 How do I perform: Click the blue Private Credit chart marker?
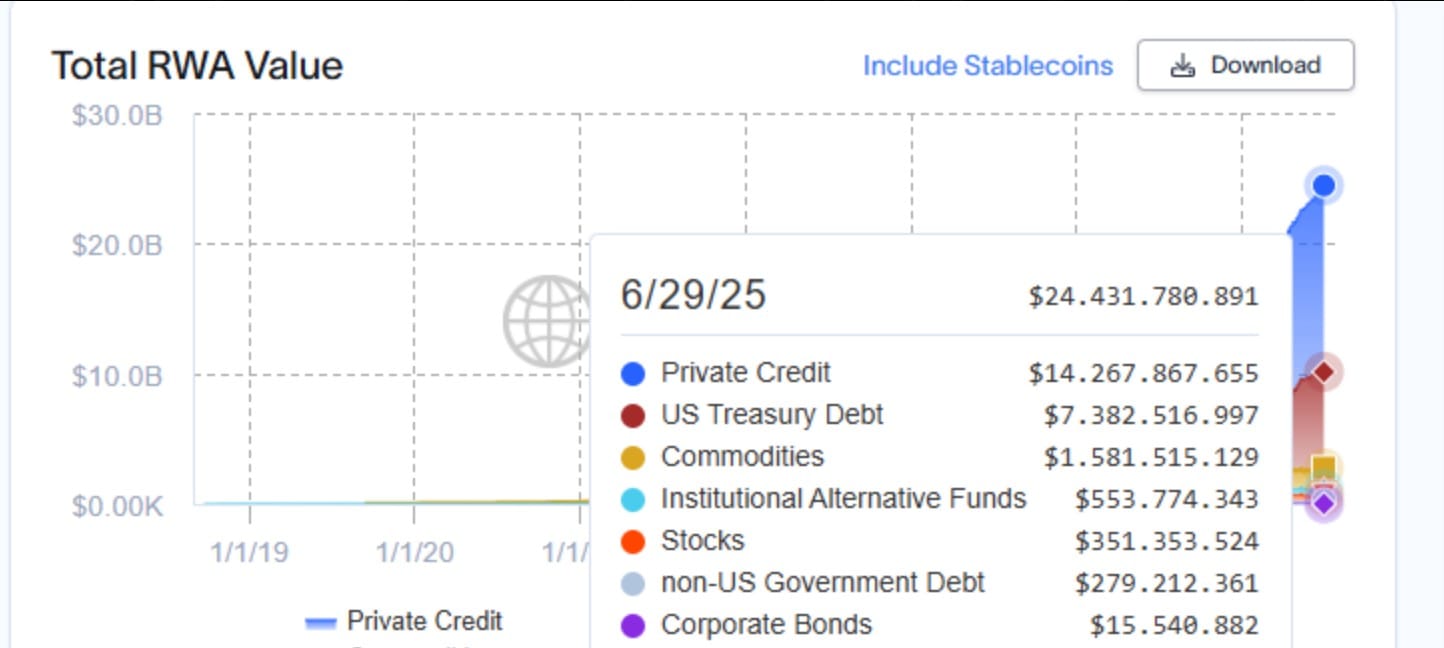click(1324, 185)
